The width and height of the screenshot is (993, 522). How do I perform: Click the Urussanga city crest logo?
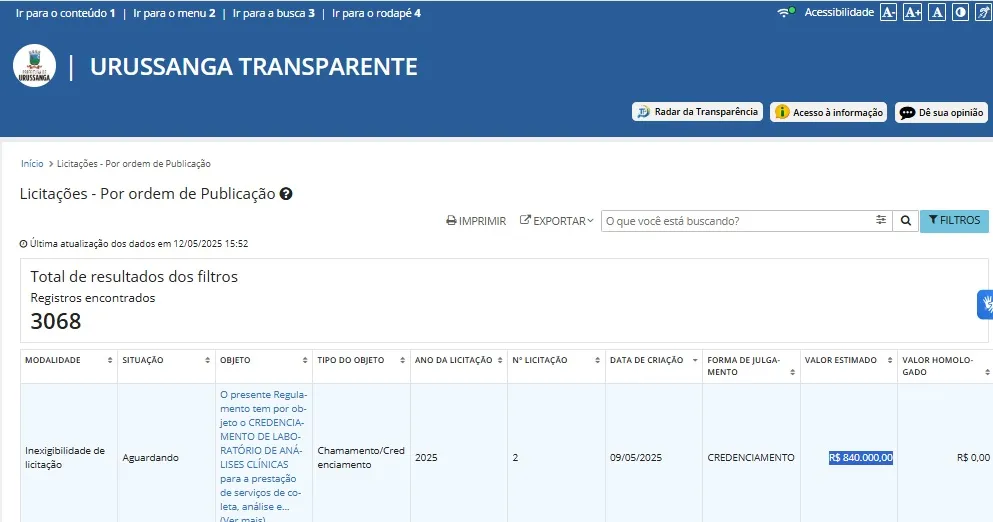[x=35, y=66]
